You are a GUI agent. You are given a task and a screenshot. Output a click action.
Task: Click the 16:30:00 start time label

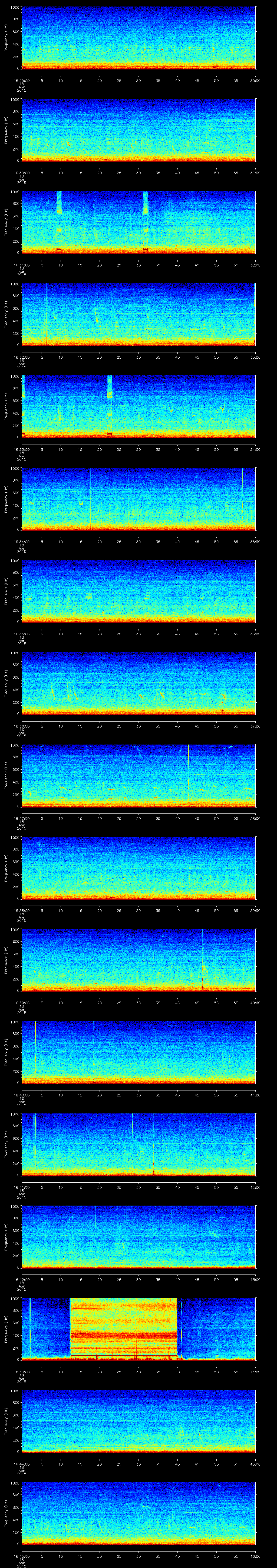coord(21,173)
